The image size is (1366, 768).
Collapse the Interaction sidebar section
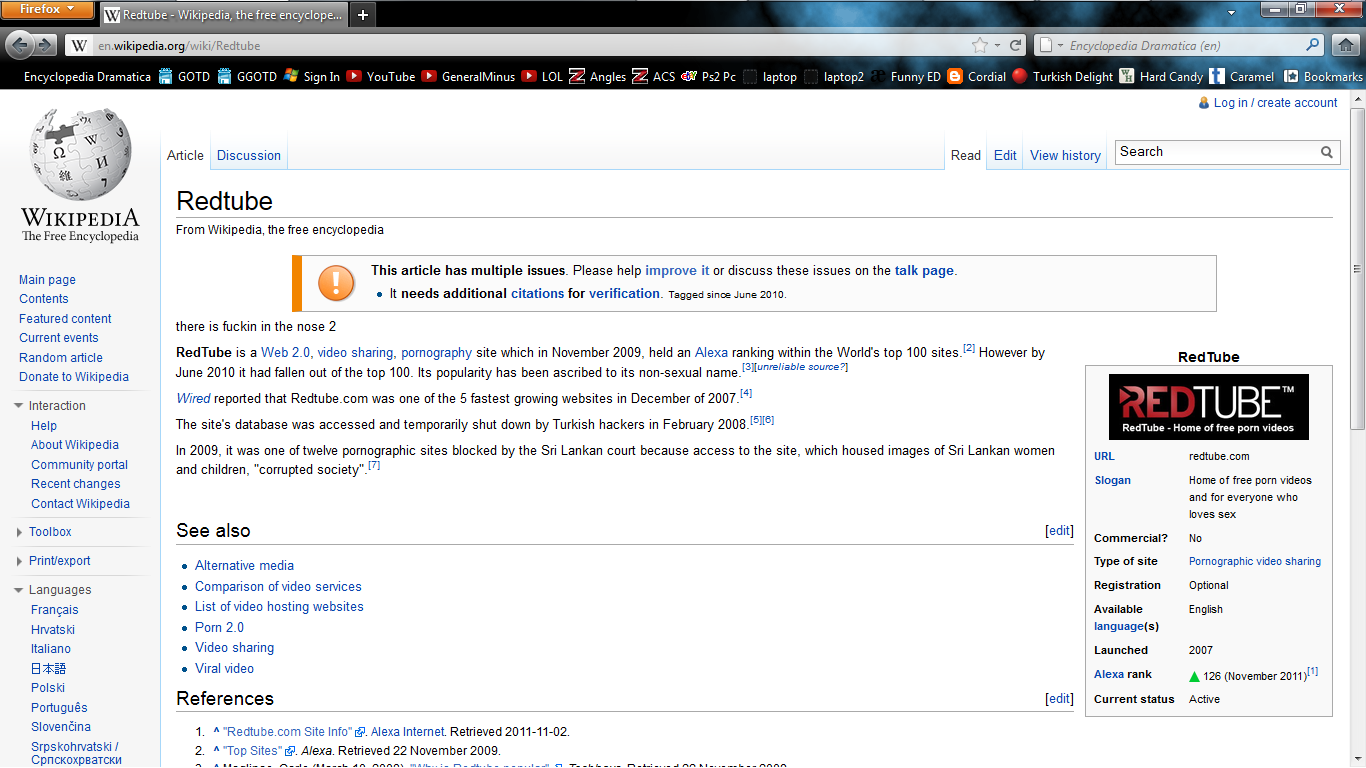19,406
